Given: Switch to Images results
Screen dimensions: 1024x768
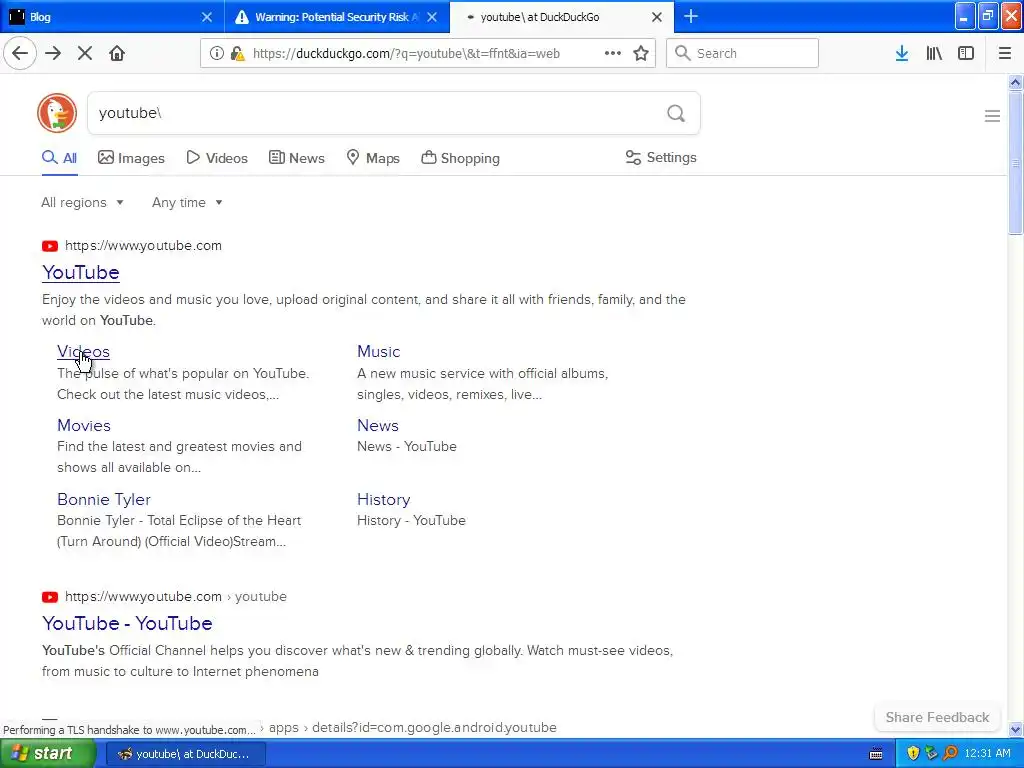Looking at the screenshot, I should pyautogui.click(x=131, y=158).
